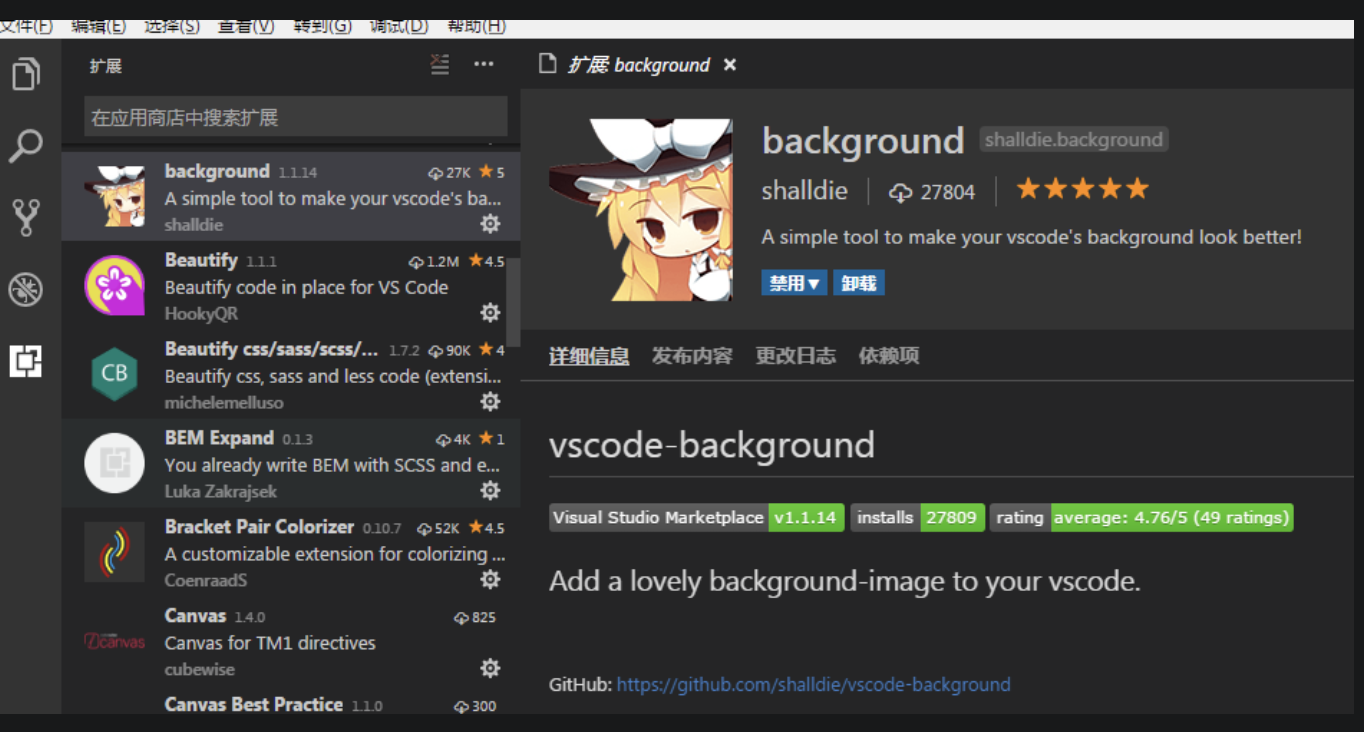Click the installs 27809 badge
This screenshot has width=1364, height=732.
tap(918, 518)
